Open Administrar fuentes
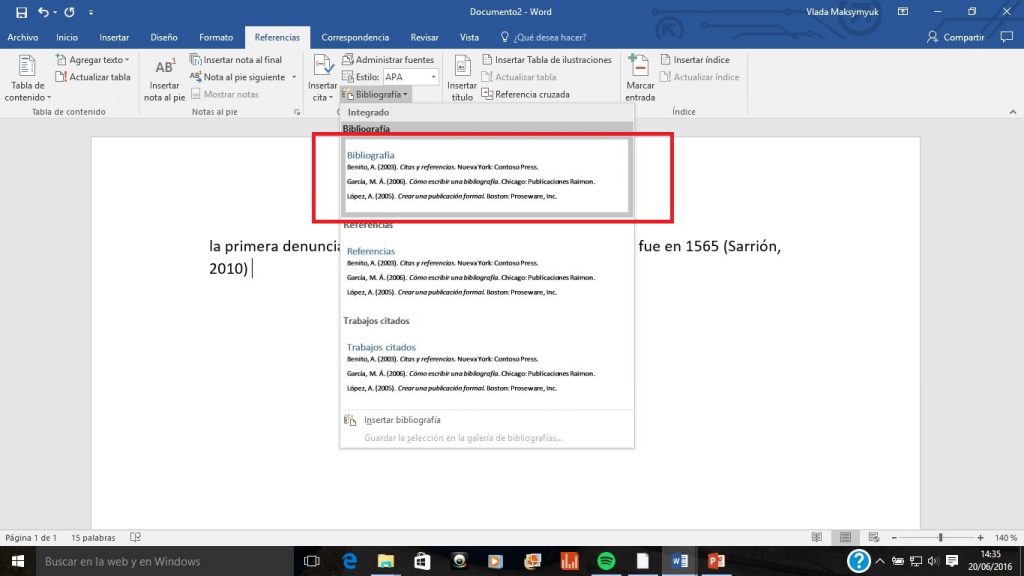 388,59
